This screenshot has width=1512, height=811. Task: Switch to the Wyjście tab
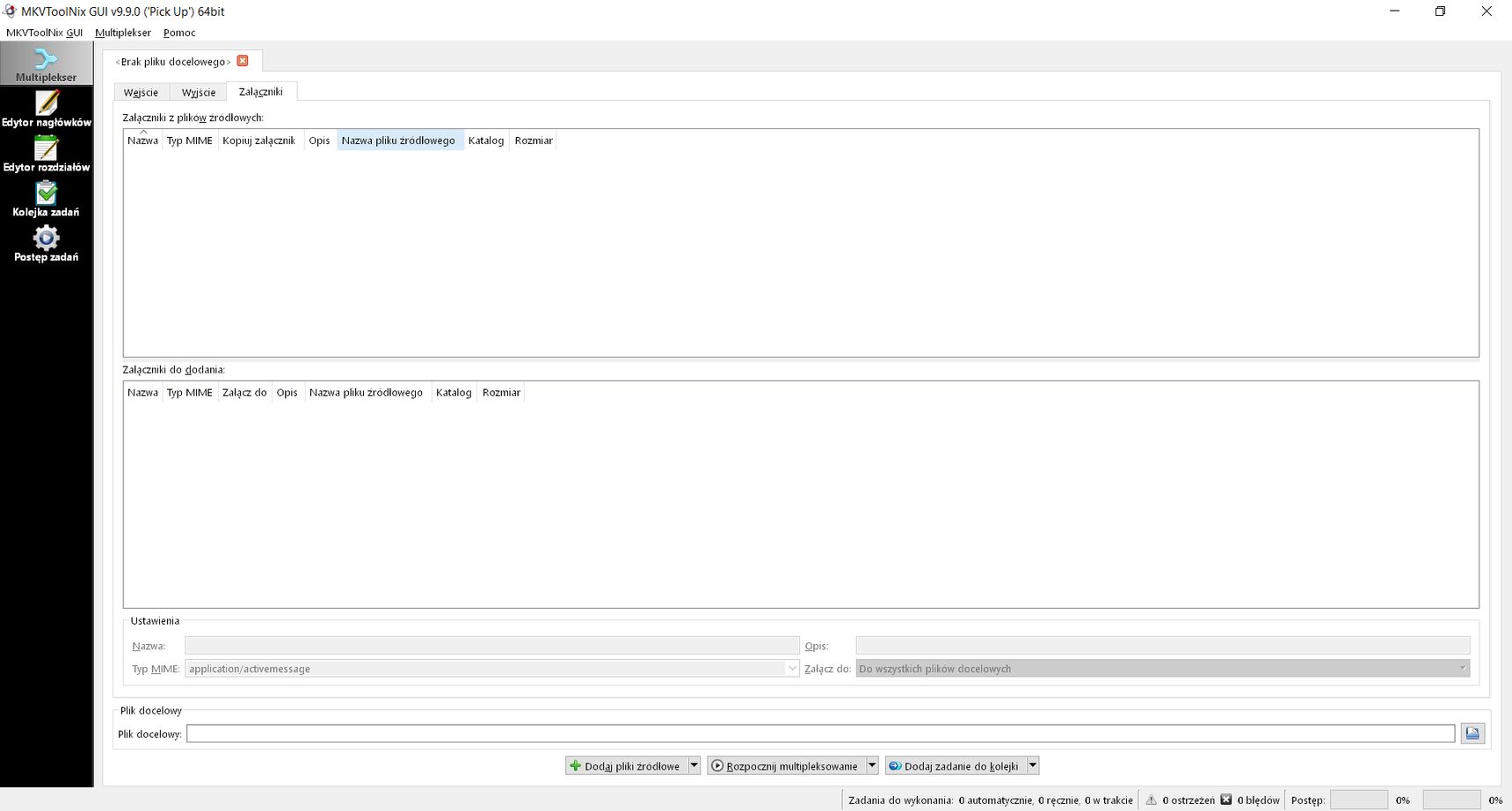click(x=198, y=92)
